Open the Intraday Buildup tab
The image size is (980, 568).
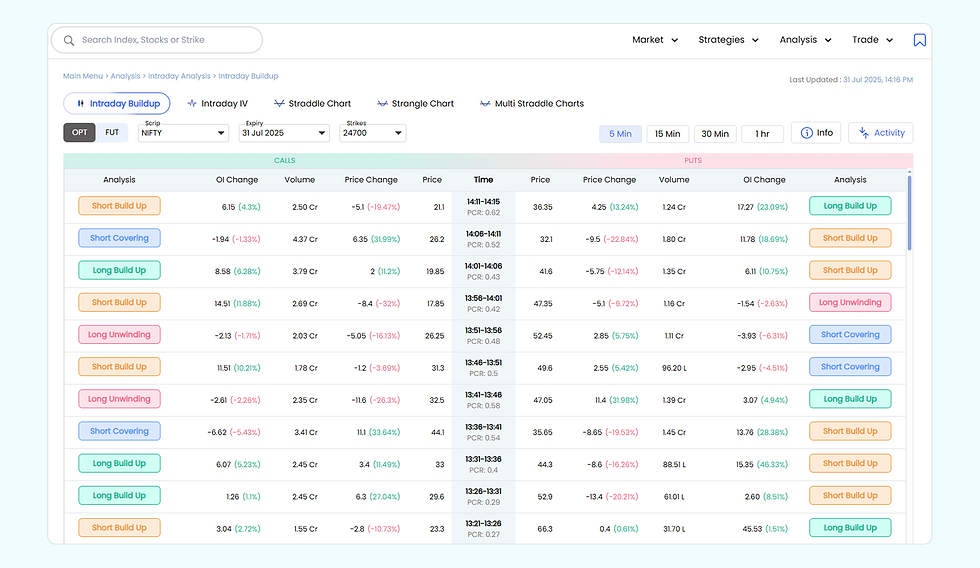117,103
